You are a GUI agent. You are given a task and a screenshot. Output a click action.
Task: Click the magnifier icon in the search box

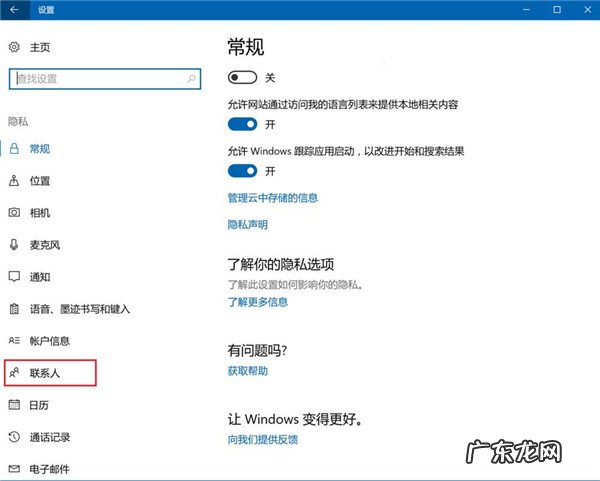point(191,78)
